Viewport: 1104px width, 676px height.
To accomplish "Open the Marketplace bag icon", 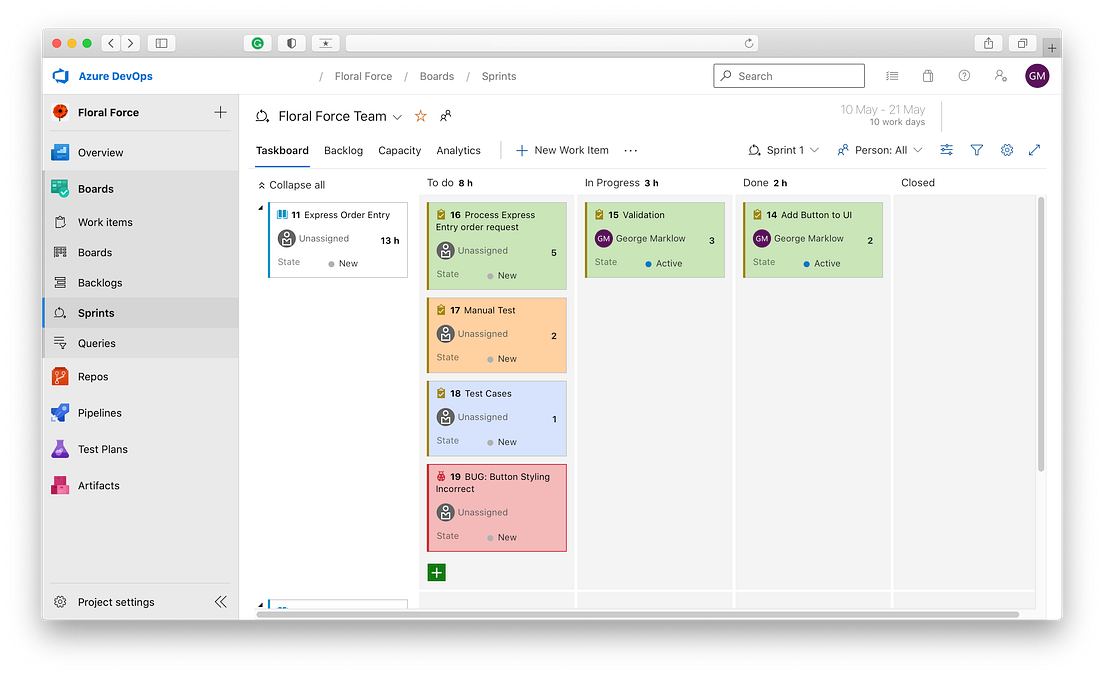I will [927, 76].
